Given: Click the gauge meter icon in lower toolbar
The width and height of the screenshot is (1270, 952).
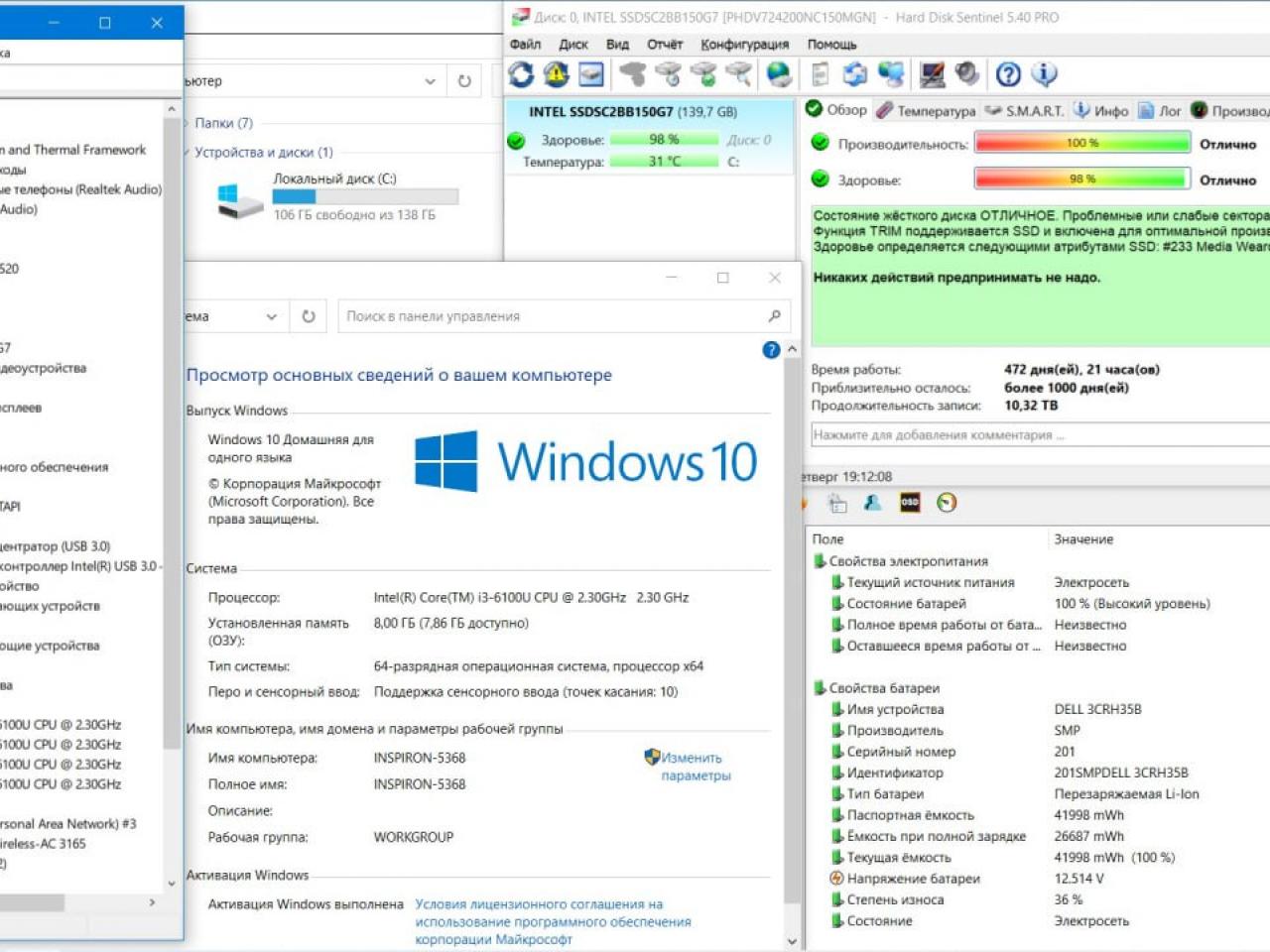Looking at the screenshot, I should (947, 503).
